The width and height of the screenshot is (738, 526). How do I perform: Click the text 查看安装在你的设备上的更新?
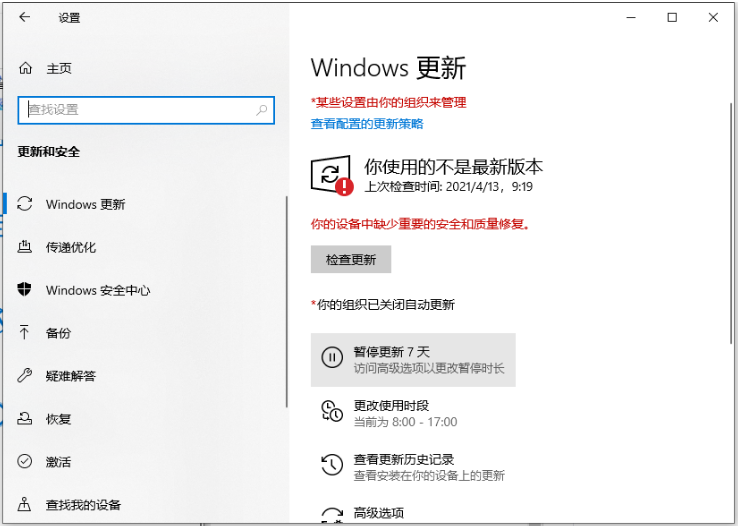click(x=429, y=476)
